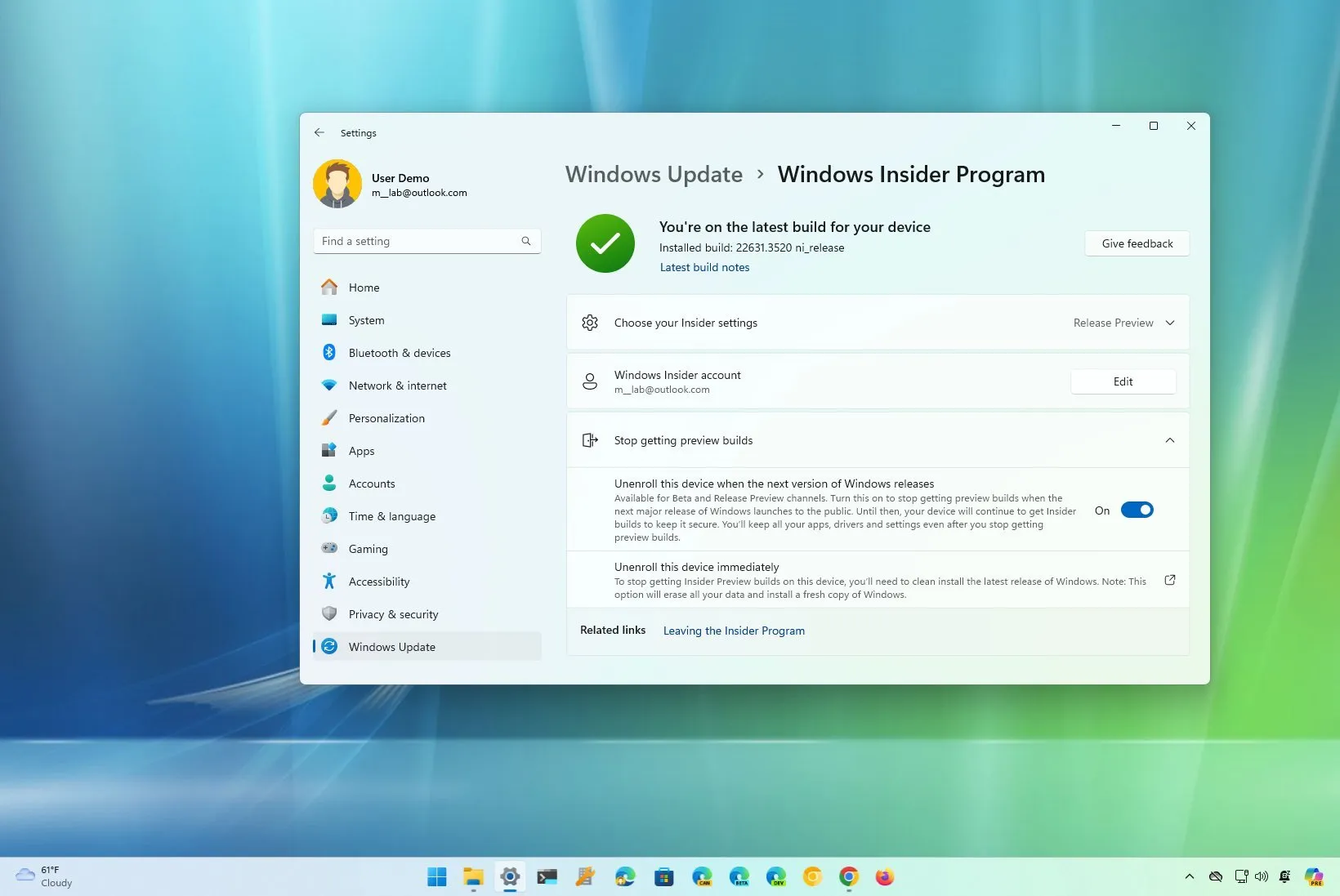Click the volume speaker tray icon
Viewport: 1340px width, 896px height.
(x=1262, y=876)
